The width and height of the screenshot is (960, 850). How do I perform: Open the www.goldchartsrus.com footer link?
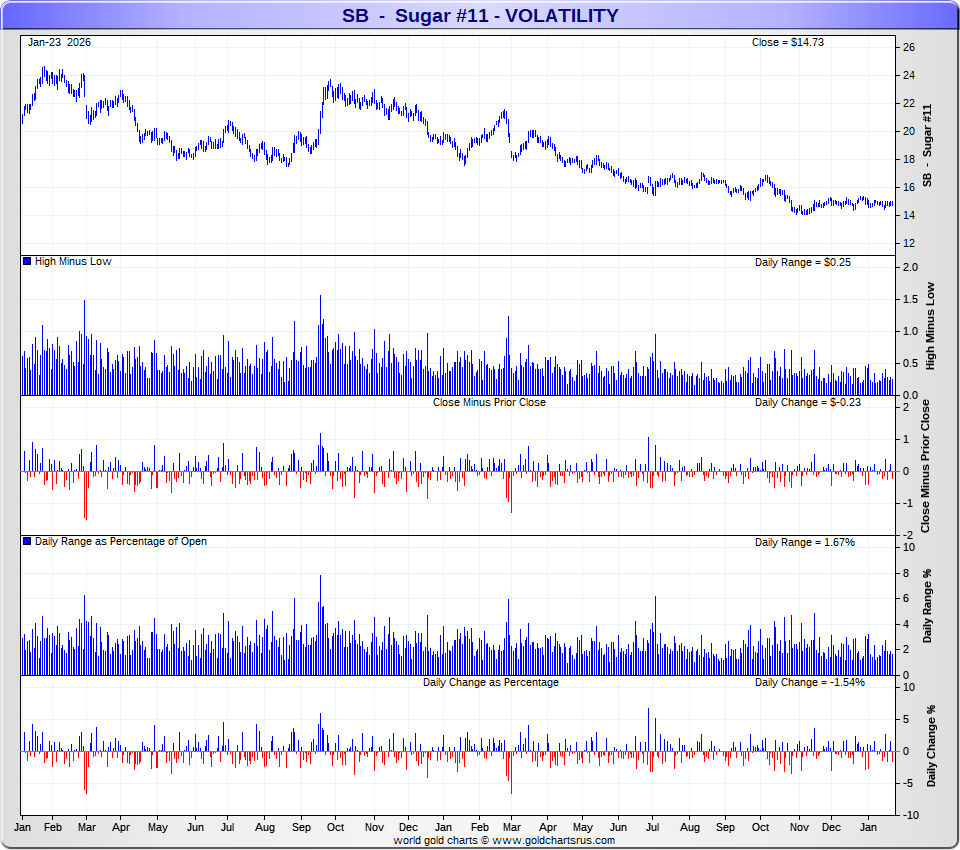551,841
